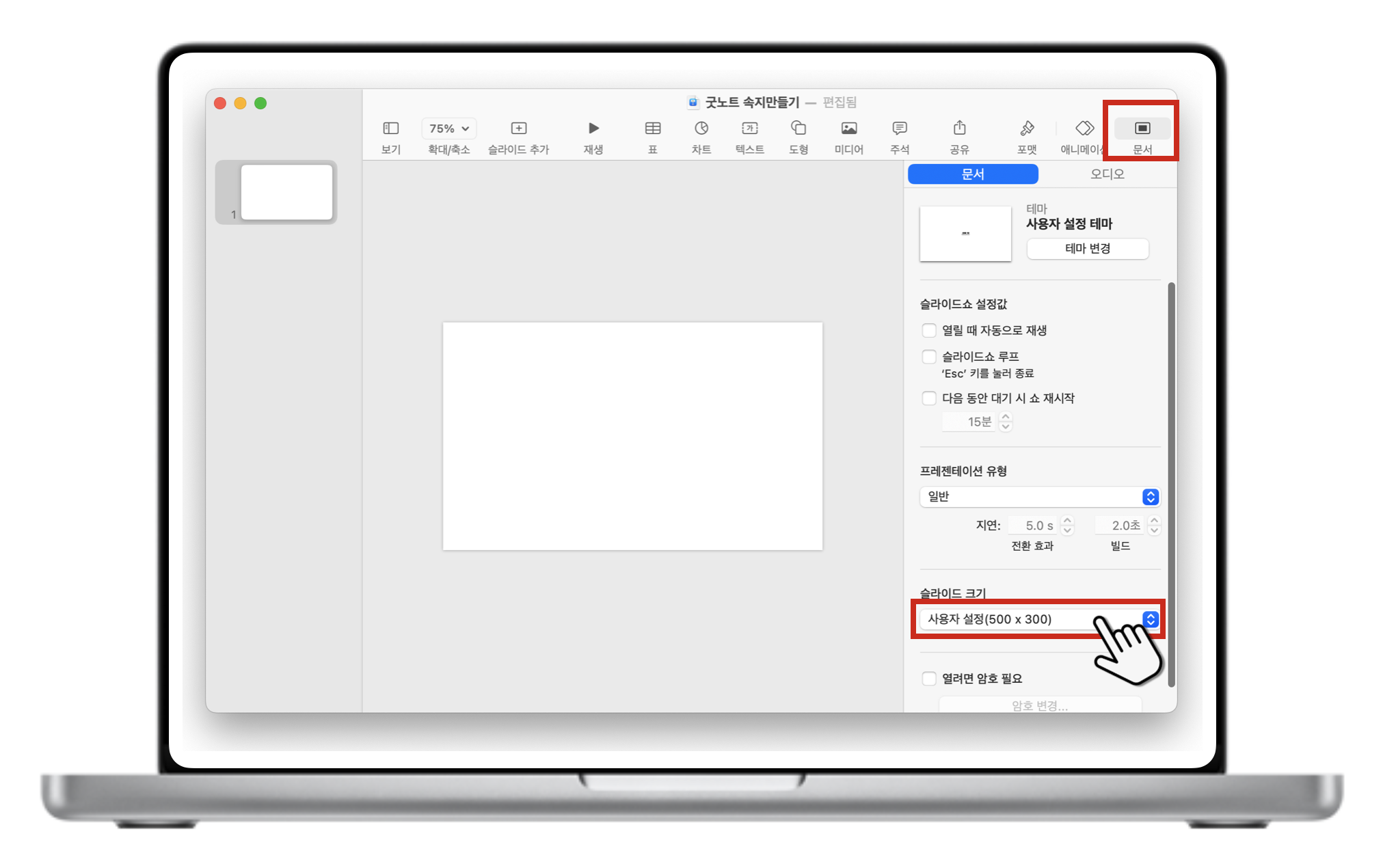Open the Share (공유) icon
Image resolution: width=1396 pixels, height=868 pixels.
pos(959,128)
